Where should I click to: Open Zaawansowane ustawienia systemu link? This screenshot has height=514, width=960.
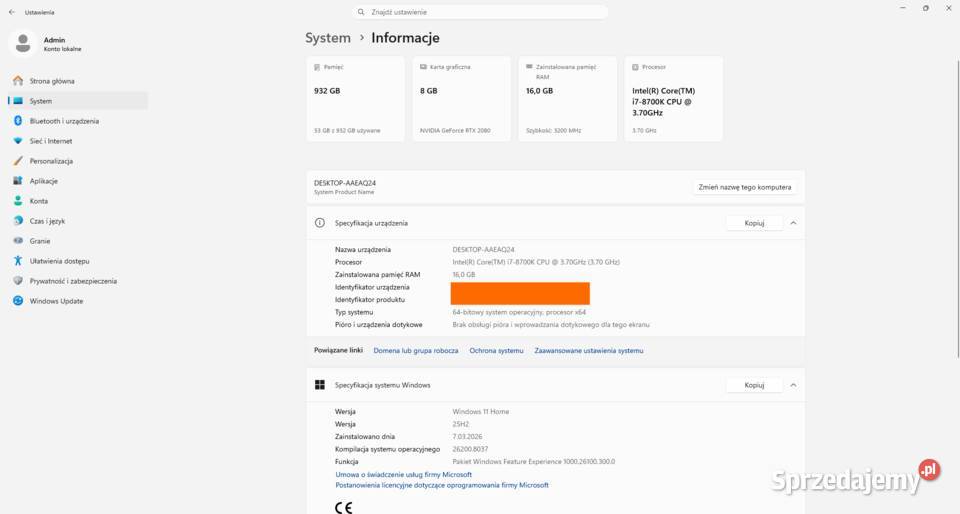click(x=589, y=351)
